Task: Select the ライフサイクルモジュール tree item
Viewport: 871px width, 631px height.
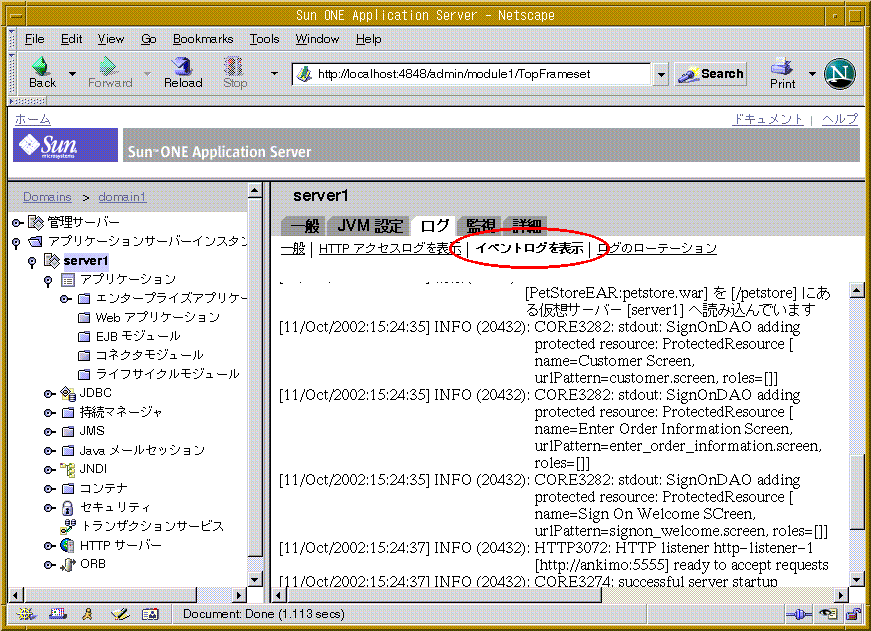Action: 167,374
